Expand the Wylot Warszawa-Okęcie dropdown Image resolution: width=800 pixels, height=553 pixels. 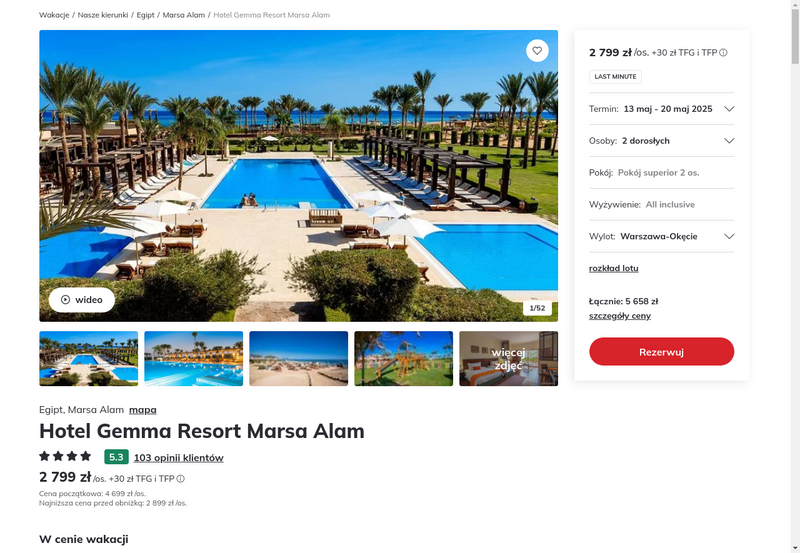click(x=661, y=236)
